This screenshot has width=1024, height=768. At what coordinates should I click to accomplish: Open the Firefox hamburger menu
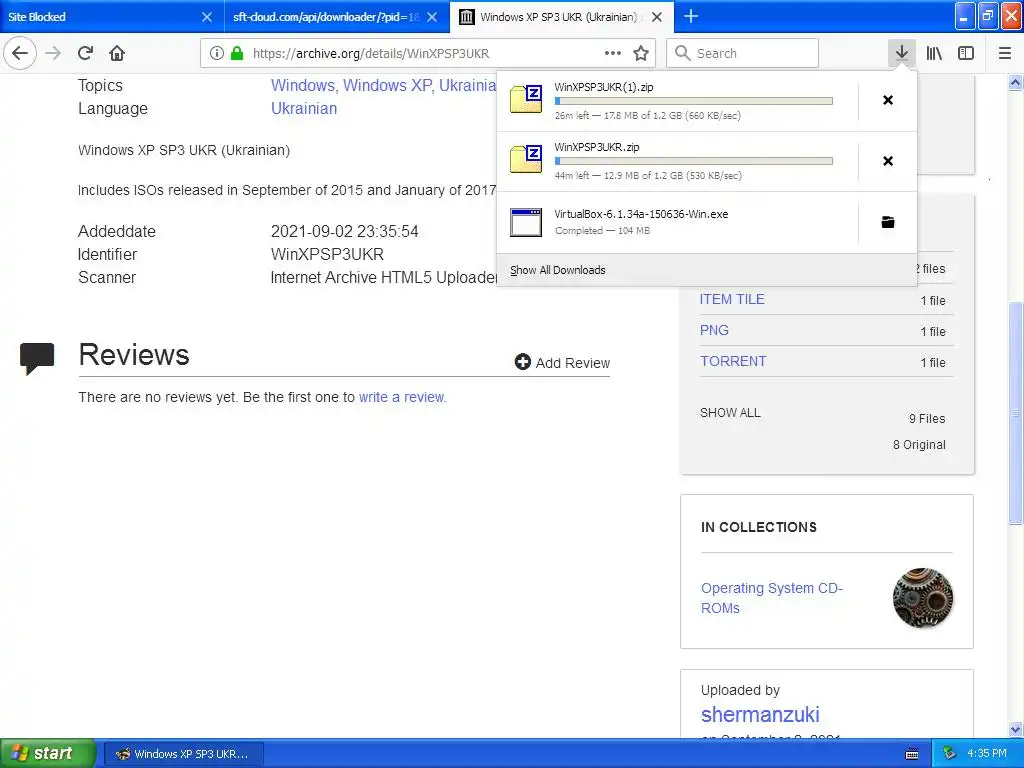pyautogui.click(x=1004, y=53)
